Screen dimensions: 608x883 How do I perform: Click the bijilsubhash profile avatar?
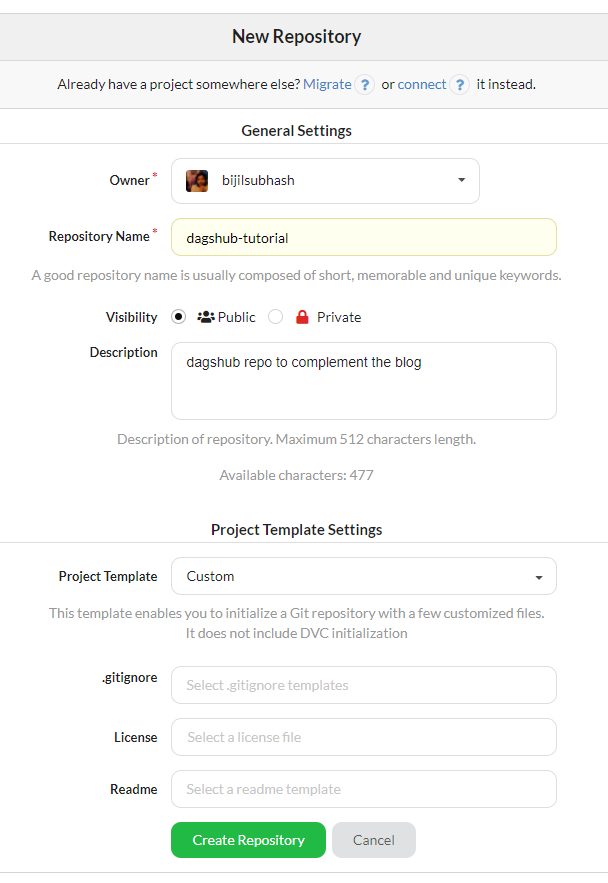[x=197, y=181]
